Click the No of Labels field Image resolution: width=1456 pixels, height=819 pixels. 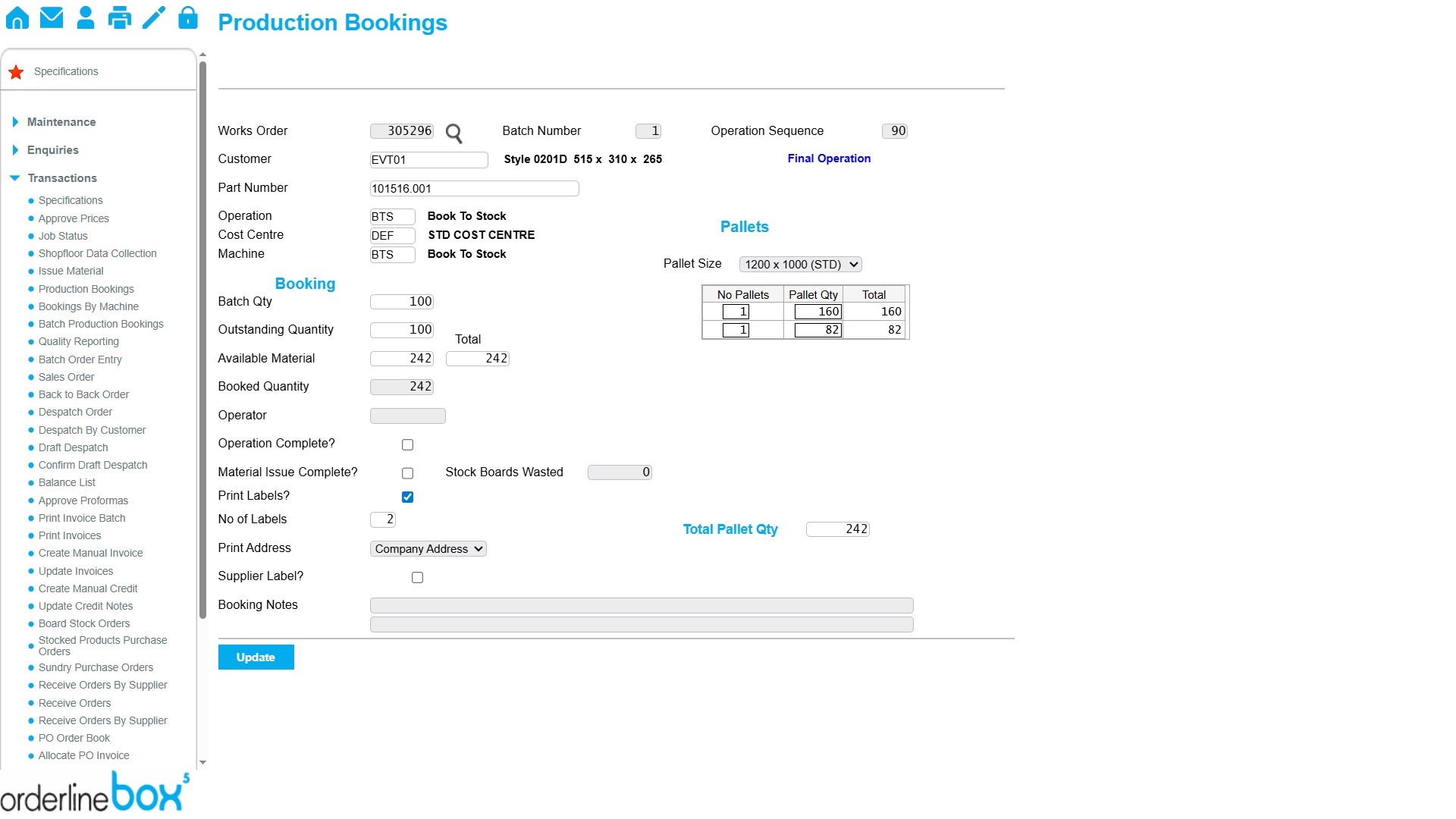pyautogui.click(x=383, y=519)
